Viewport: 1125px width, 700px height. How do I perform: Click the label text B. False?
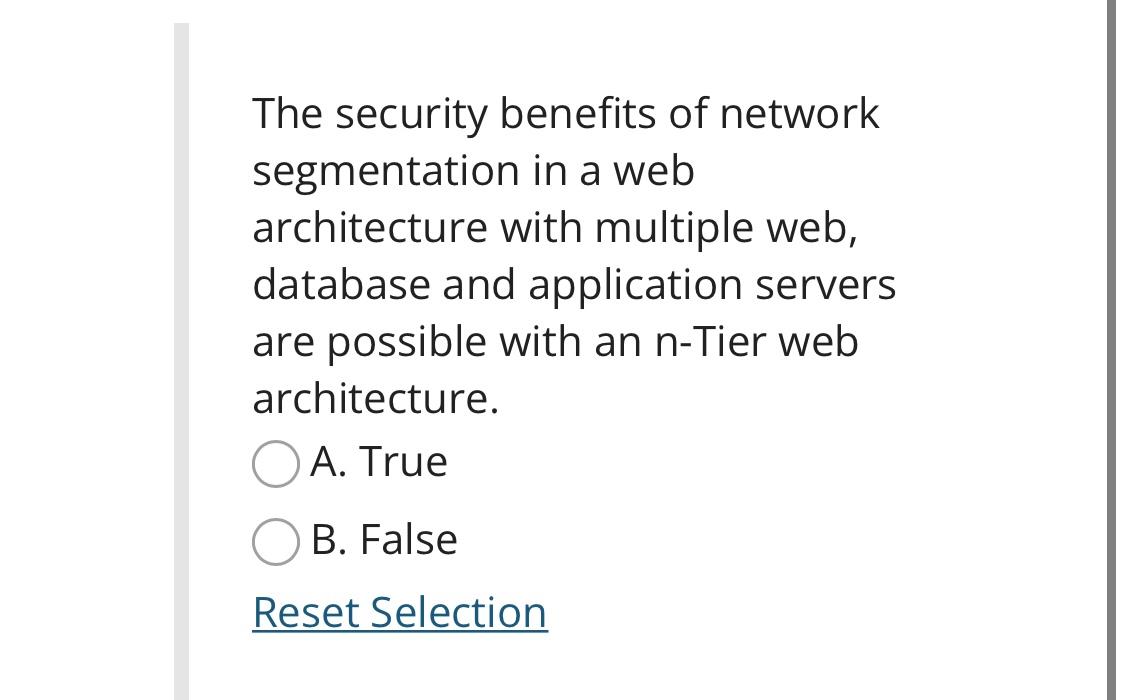point(385,539)
